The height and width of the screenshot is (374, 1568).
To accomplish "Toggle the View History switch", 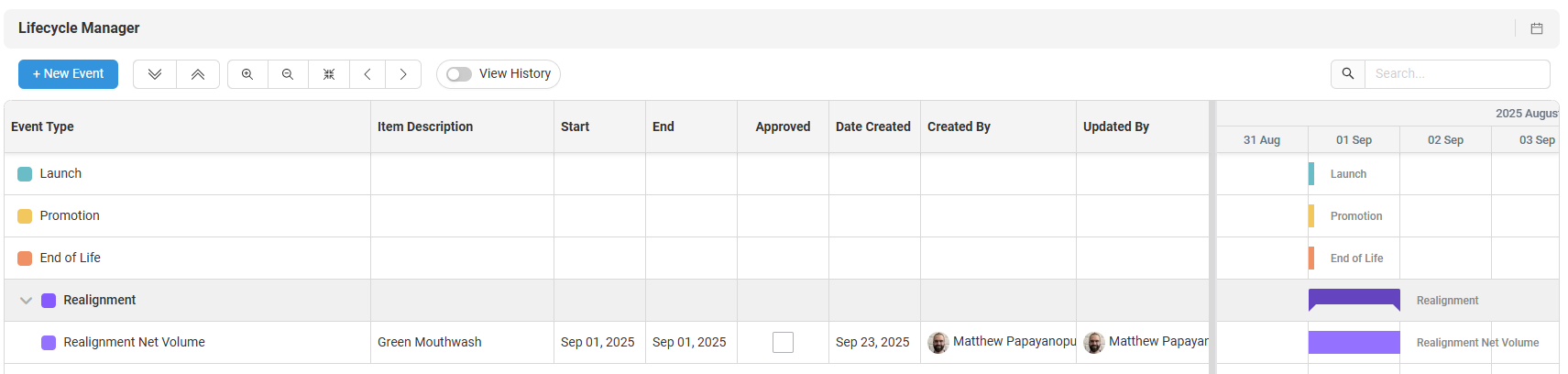I will [x=459, y=74].
